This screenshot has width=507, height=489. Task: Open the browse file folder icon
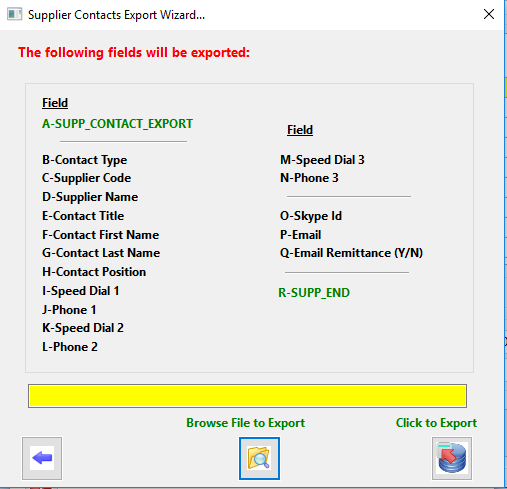point(259,458)
